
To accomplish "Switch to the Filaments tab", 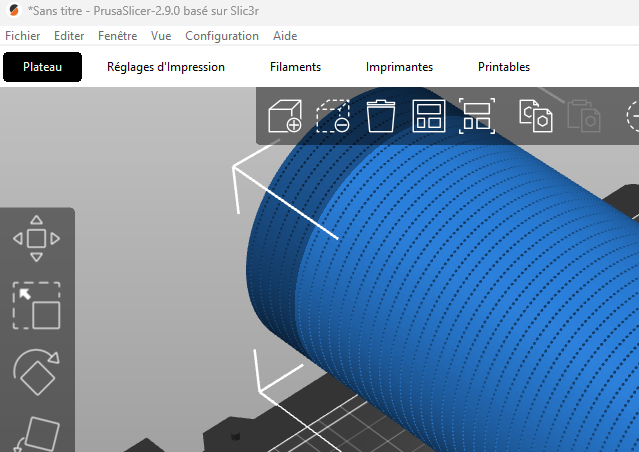I will pos(295,67).
